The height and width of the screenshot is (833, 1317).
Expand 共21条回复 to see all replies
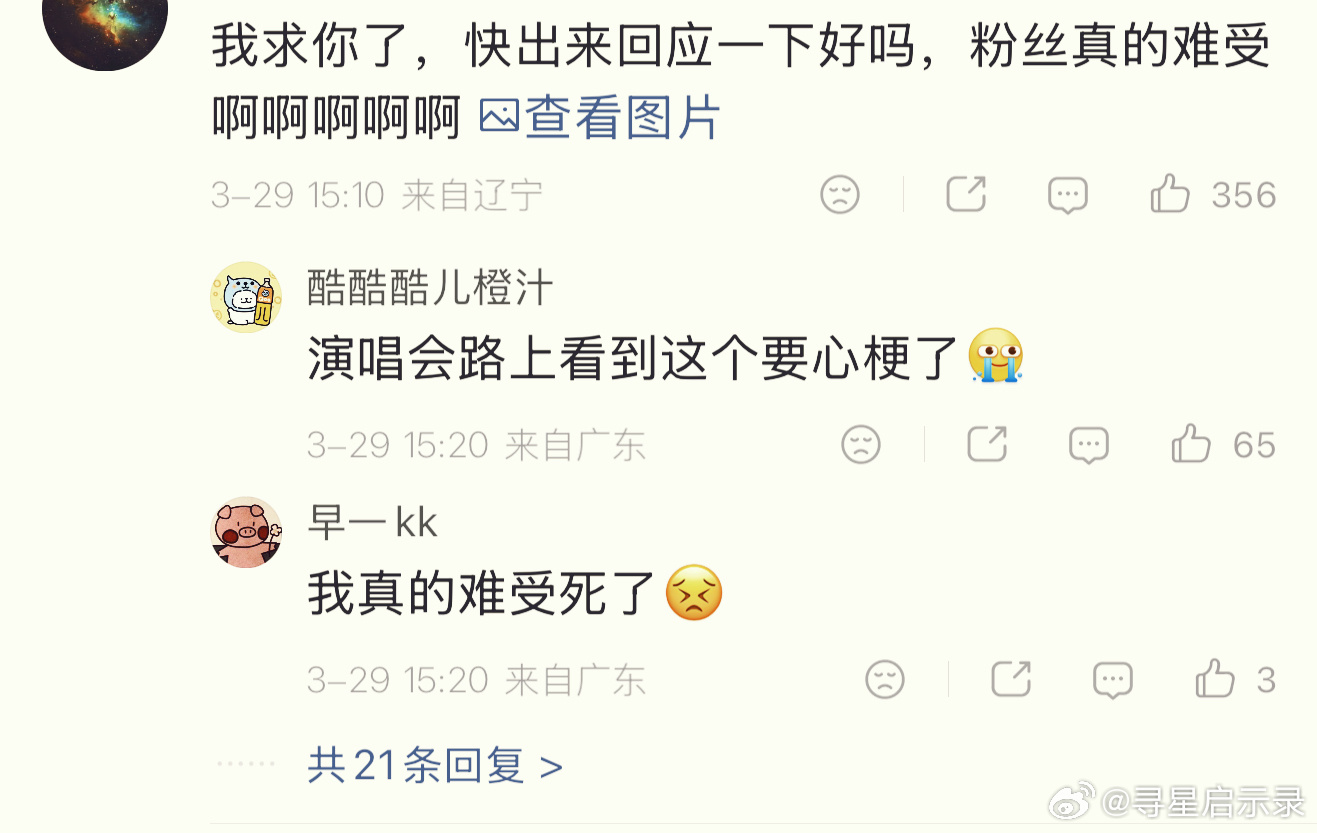coord(435,766)
